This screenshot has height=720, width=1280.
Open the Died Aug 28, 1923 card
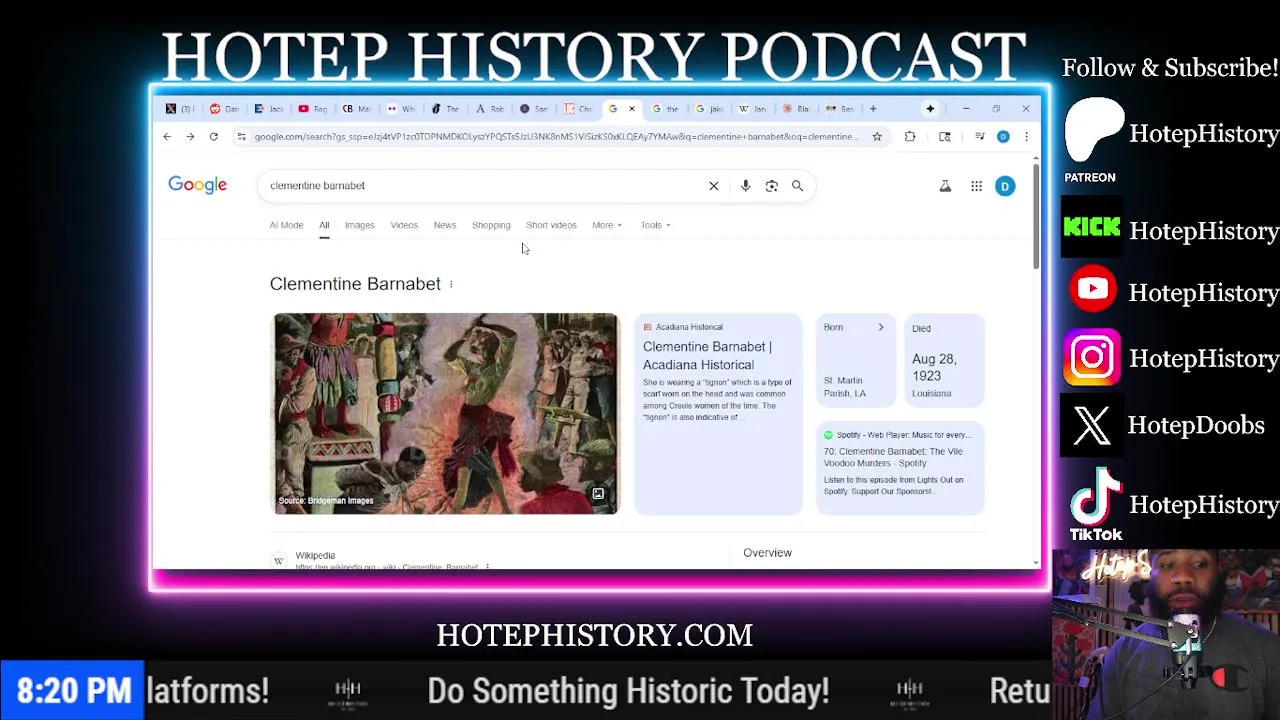[944, 360]
